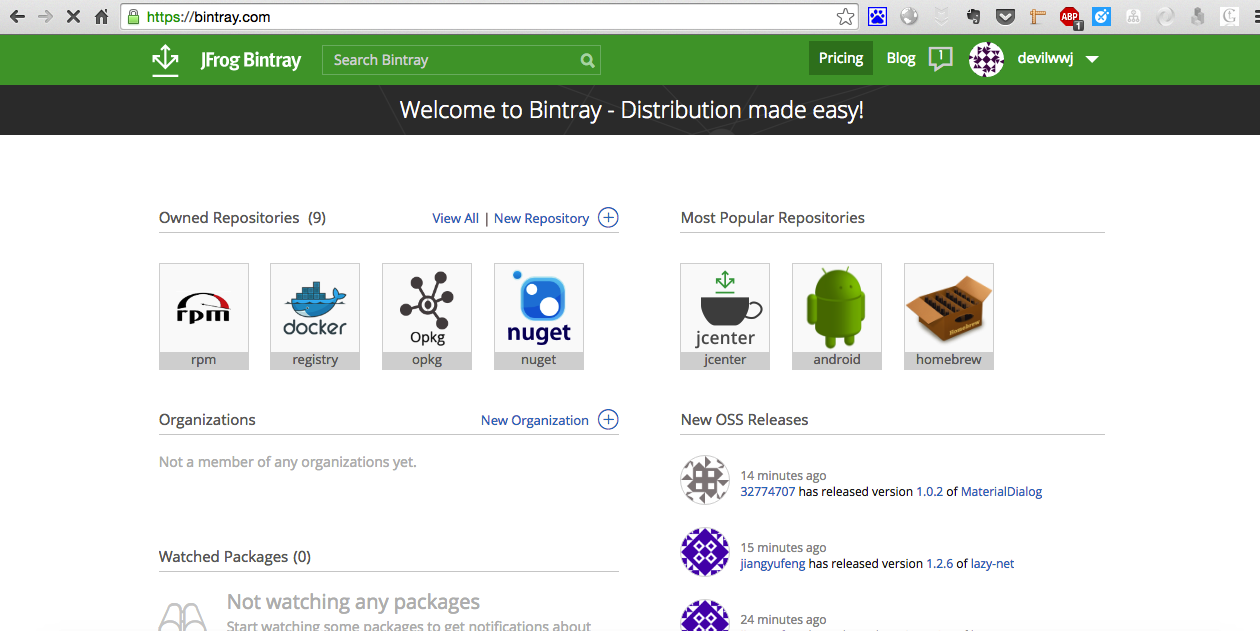Click 'Not a member of any organizations yet'
The image size is (1260, 631).
pyautogui.click(x=288, y=462)
